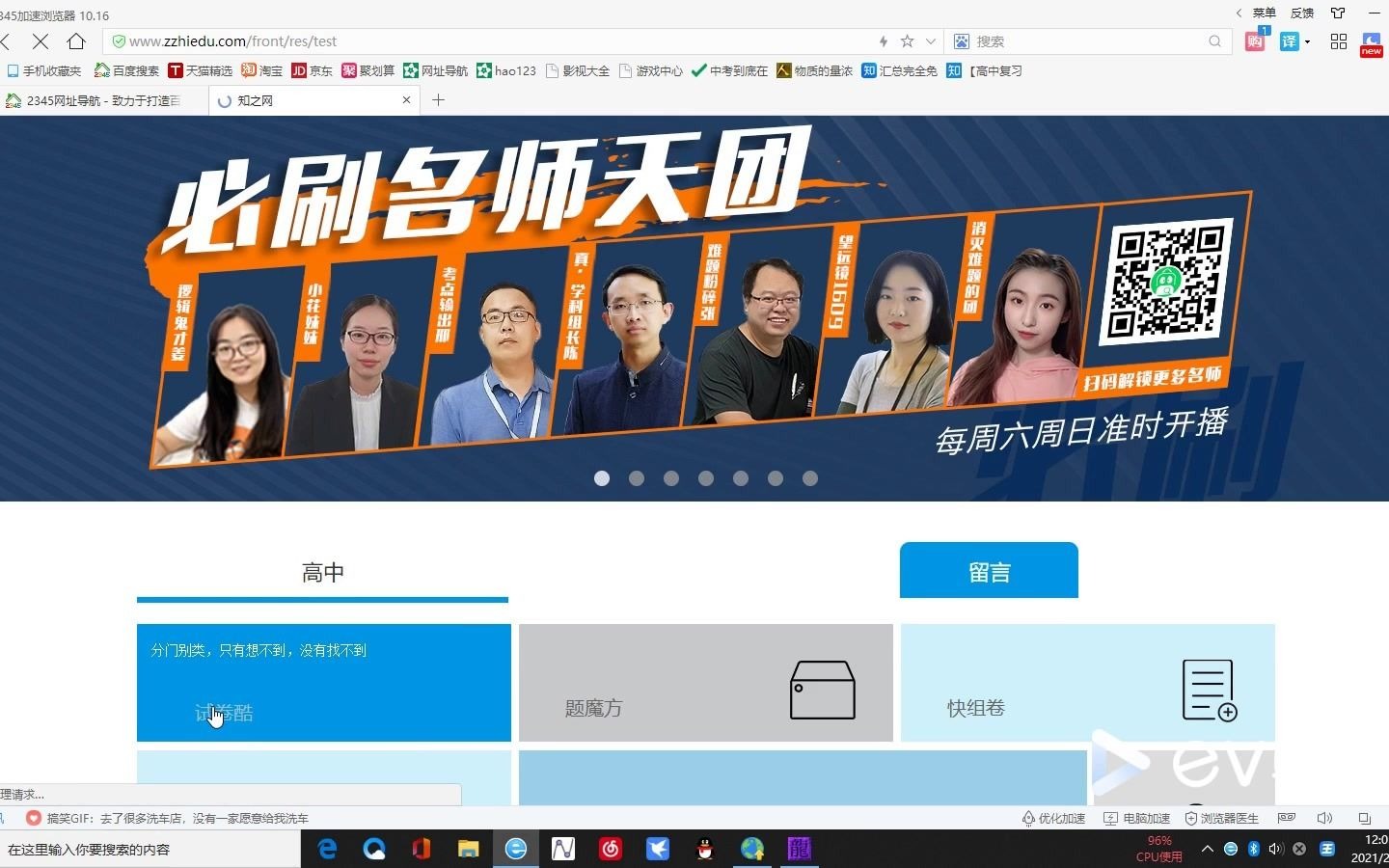
Task: Click the search box next to address bar
Action: point(1090,41)
